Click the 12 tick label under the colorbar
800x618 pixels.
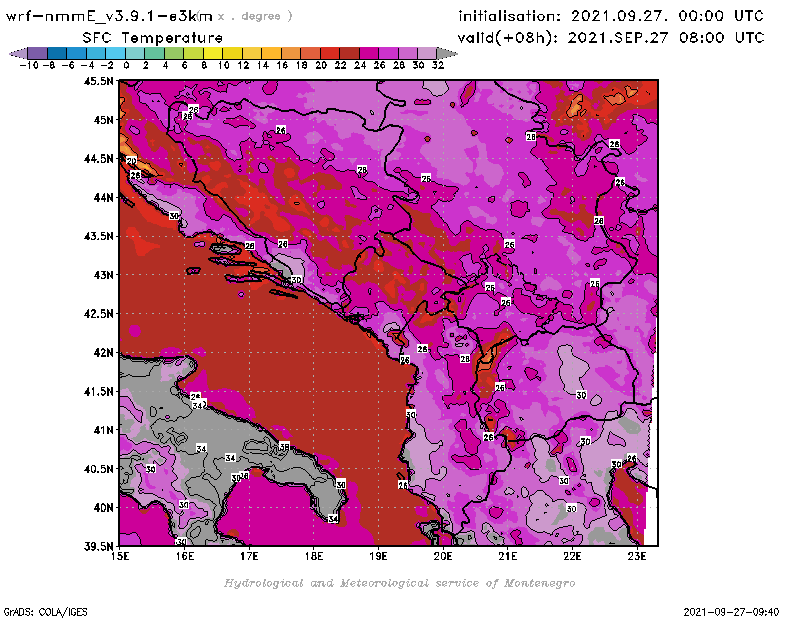(243, 65)
